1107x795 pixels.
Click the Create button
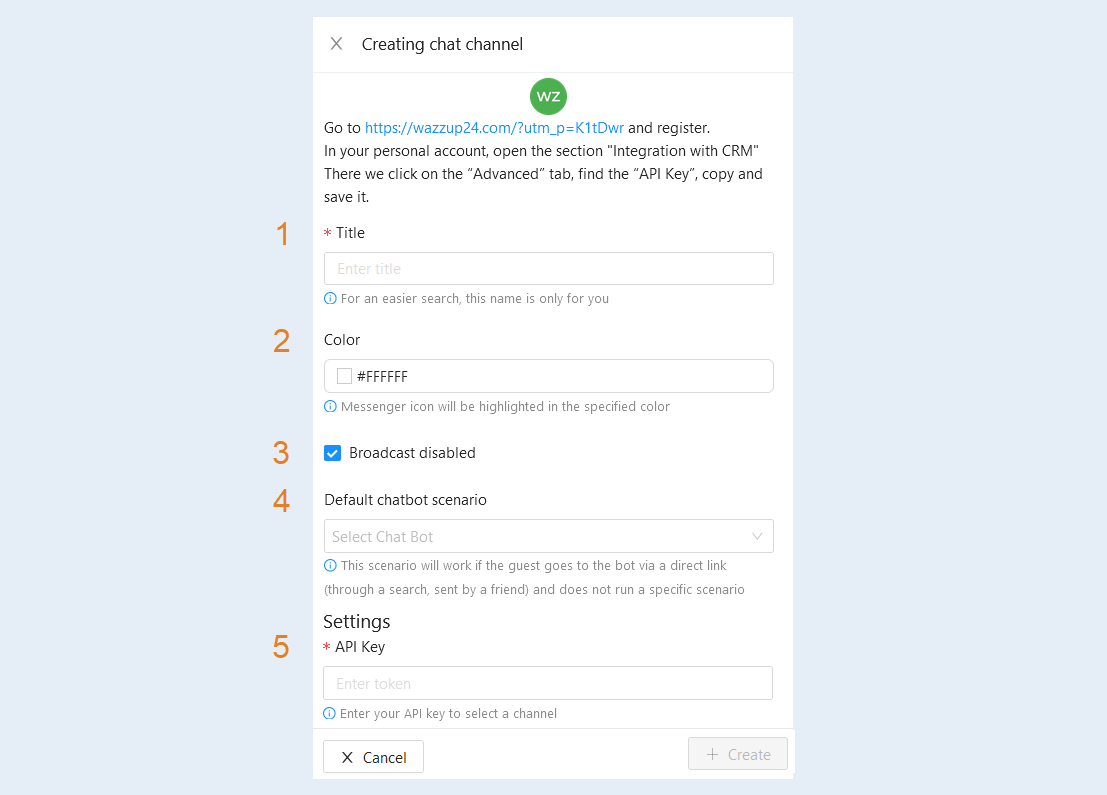coord(738,754)
